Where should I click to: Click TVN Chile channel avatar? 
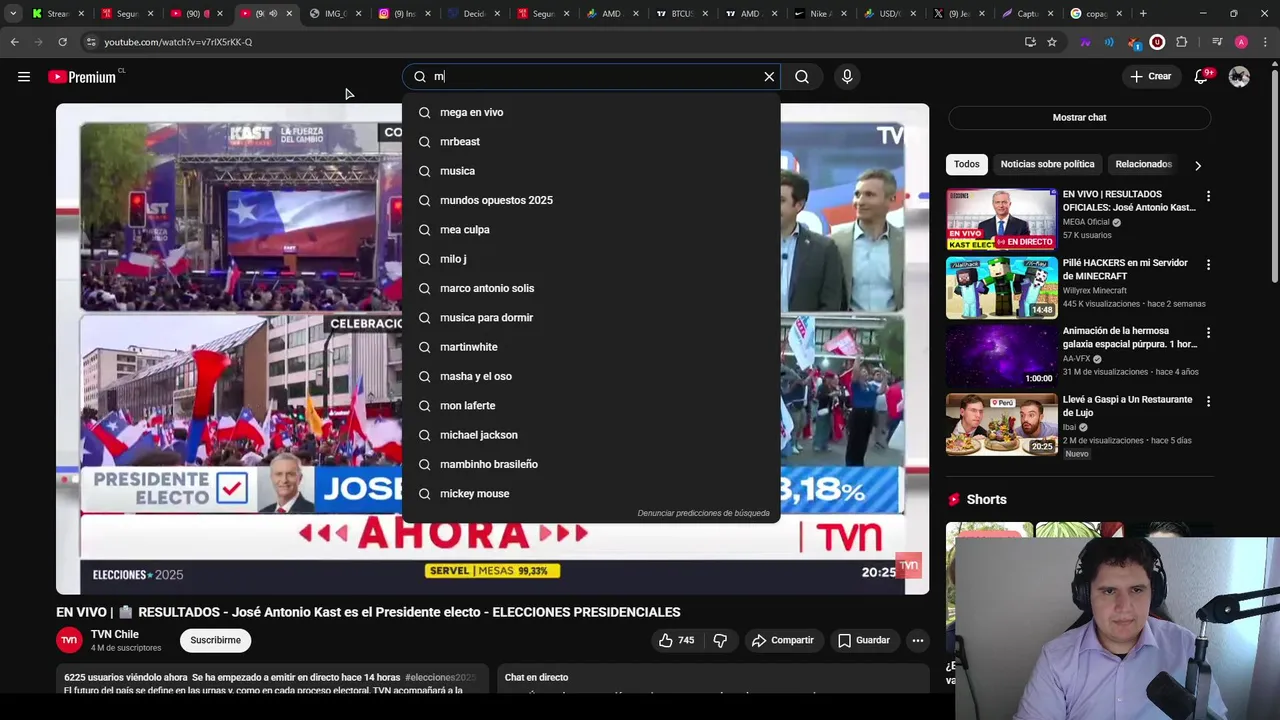coord(69,640)
